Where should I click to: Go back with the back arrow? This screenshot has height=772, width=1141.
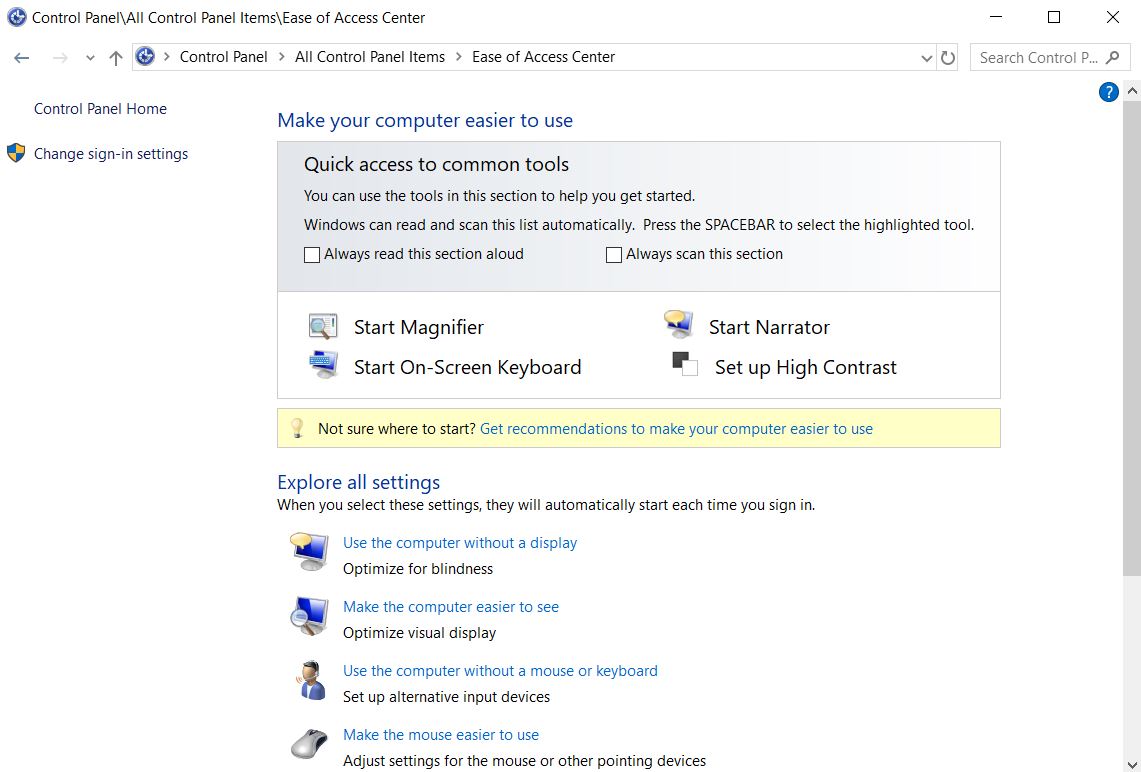[22, 57]
